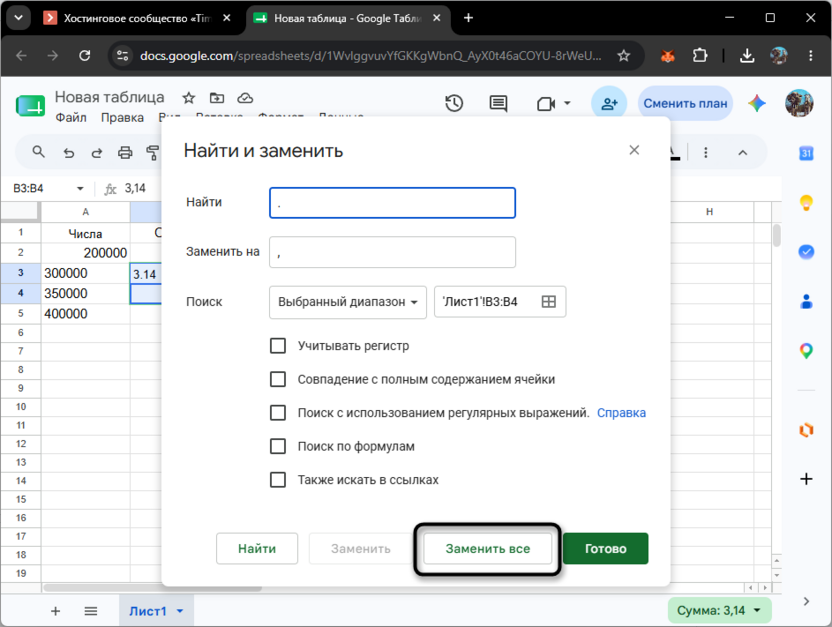Select Новая таблица browser tab

point(349,18)
